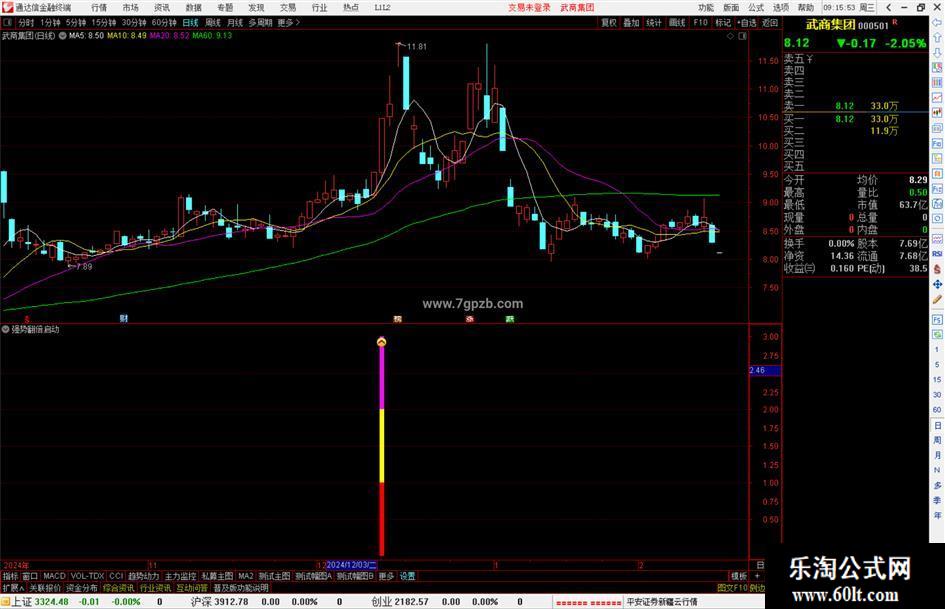Click the 统计 statistics button
Viewport: 945px width, 609px height.
[654, 22]
